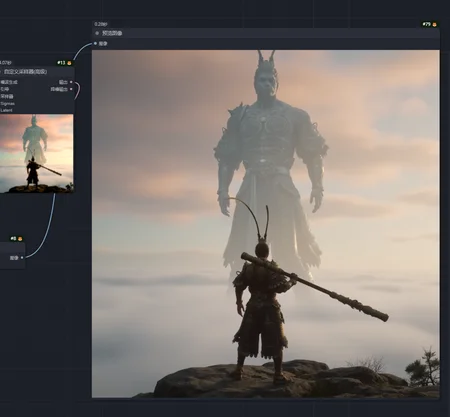Viewport: 450px width, 417px height.
Task: Click the fox badge on node #13
Action: 69,63
